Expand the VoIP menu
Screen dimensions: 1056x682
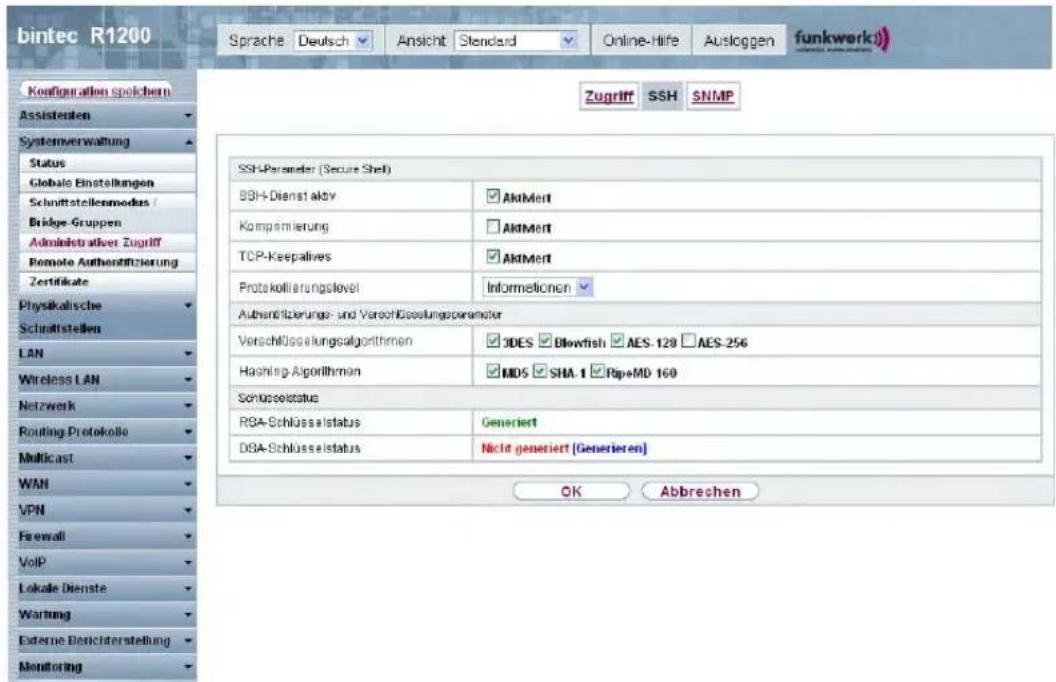click(106, 562)
